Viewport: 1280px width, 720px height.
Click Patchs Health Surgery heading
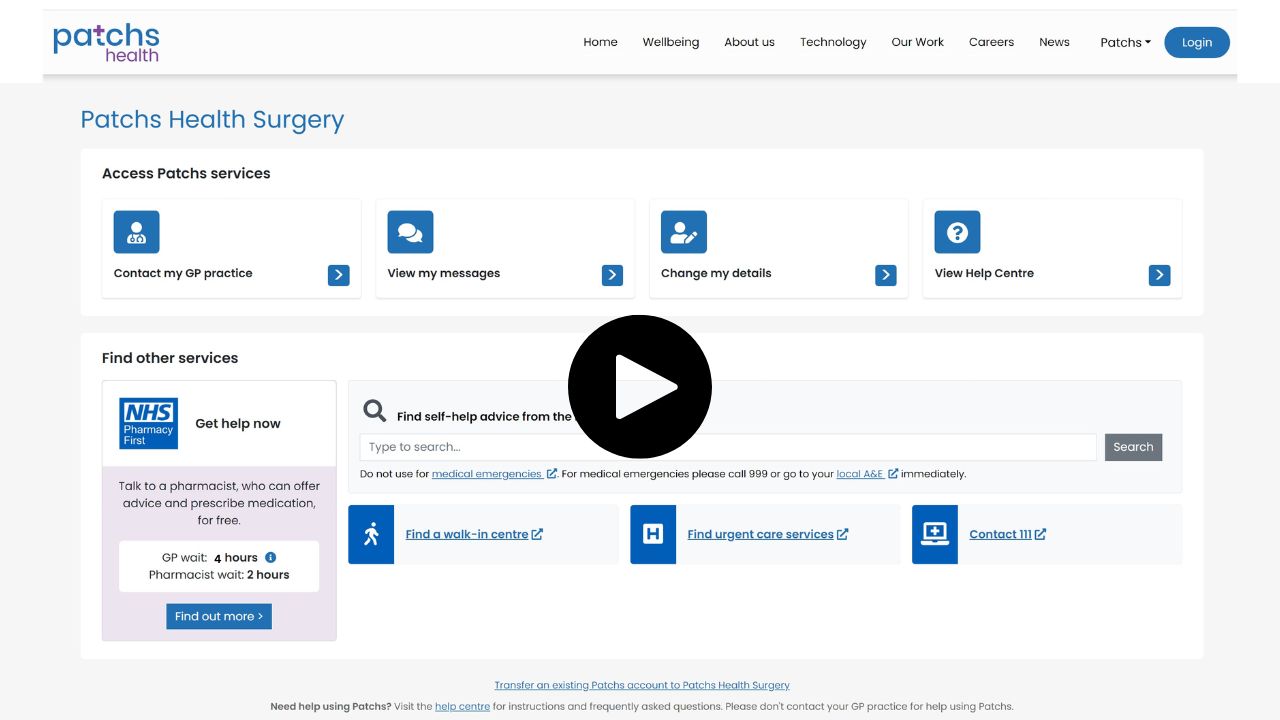click(x=212, y=120)
